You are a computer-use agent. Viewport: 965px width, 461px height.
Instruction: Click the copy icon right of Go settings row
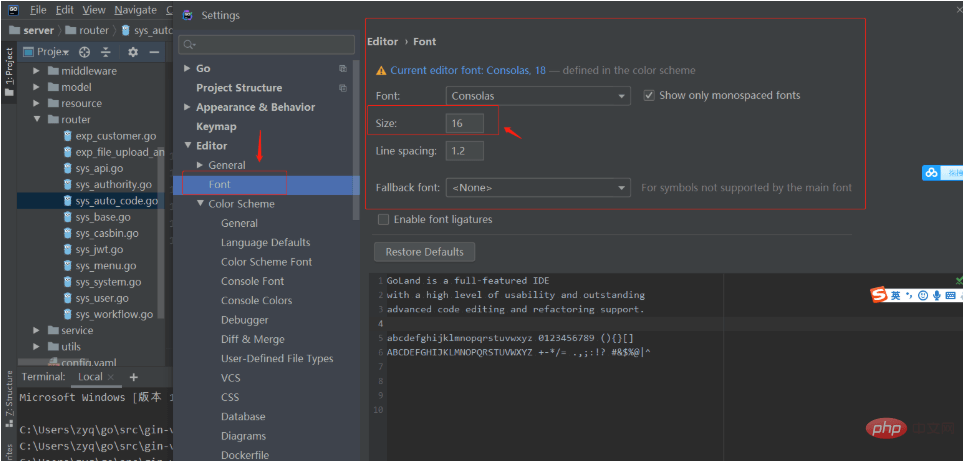tap(343, 69)
